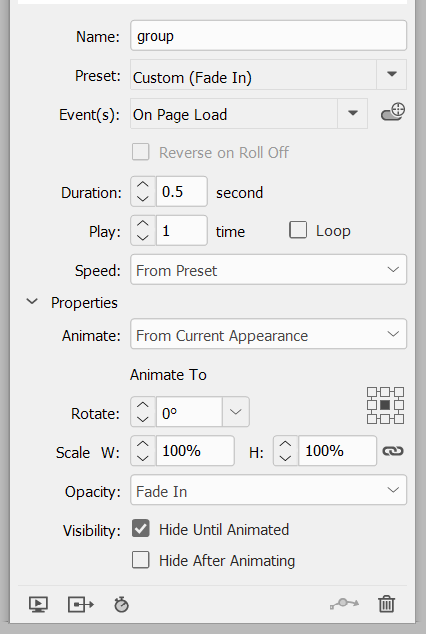Select center point in origin proxy grid

385,405
